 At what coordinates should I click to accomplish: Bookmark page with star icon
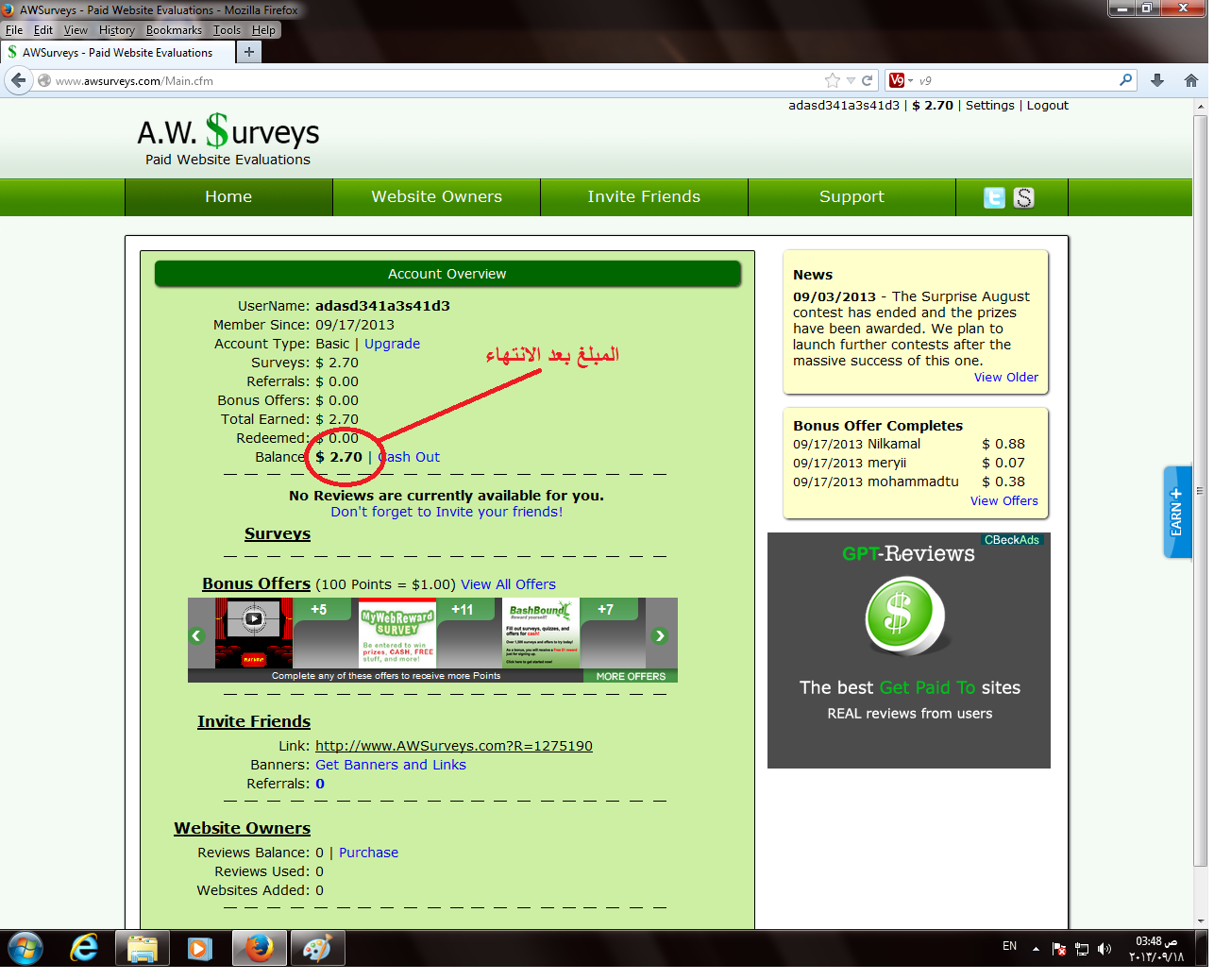tap(832, 80)
